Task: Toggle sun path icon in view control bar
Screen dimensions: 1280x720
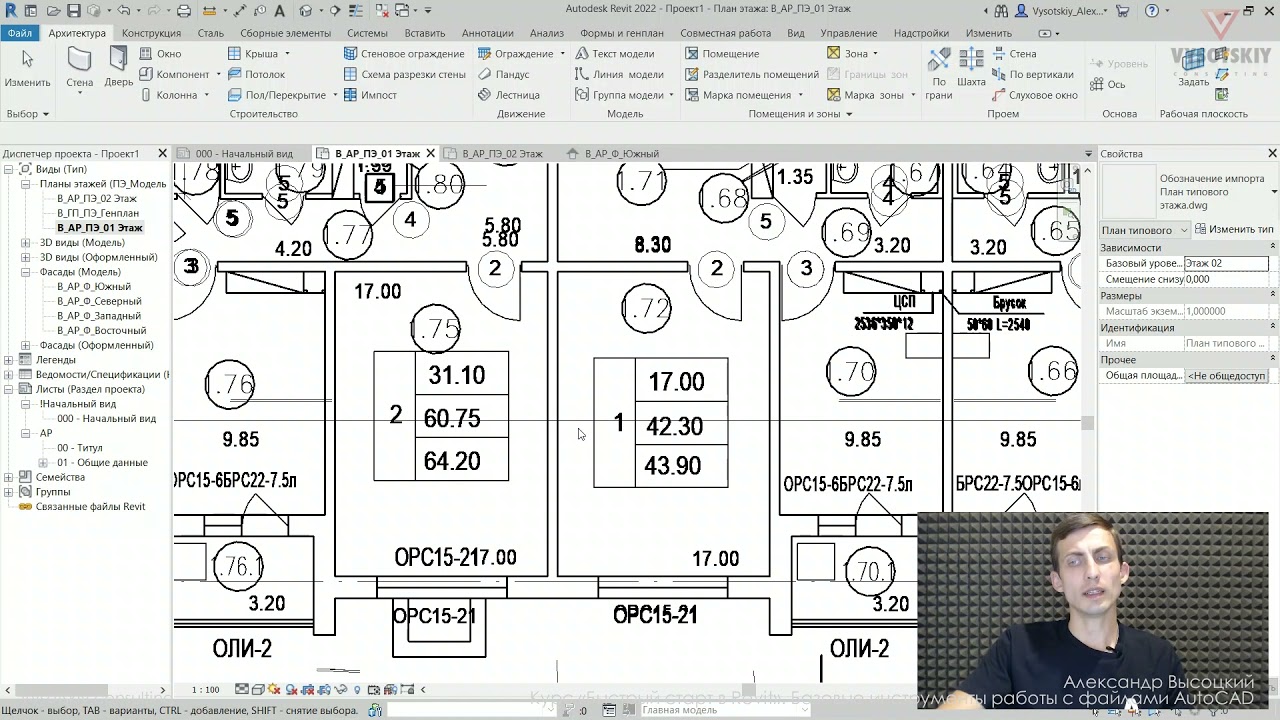Action: pyautogui.click(x=275, y=689)
